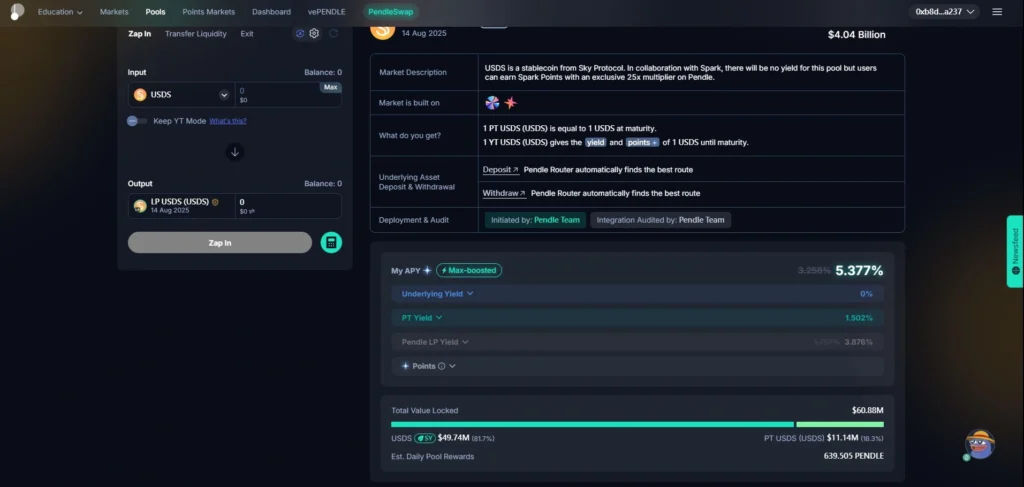
Task: Open Pools in the top navigation
Action: coord(155,12)
